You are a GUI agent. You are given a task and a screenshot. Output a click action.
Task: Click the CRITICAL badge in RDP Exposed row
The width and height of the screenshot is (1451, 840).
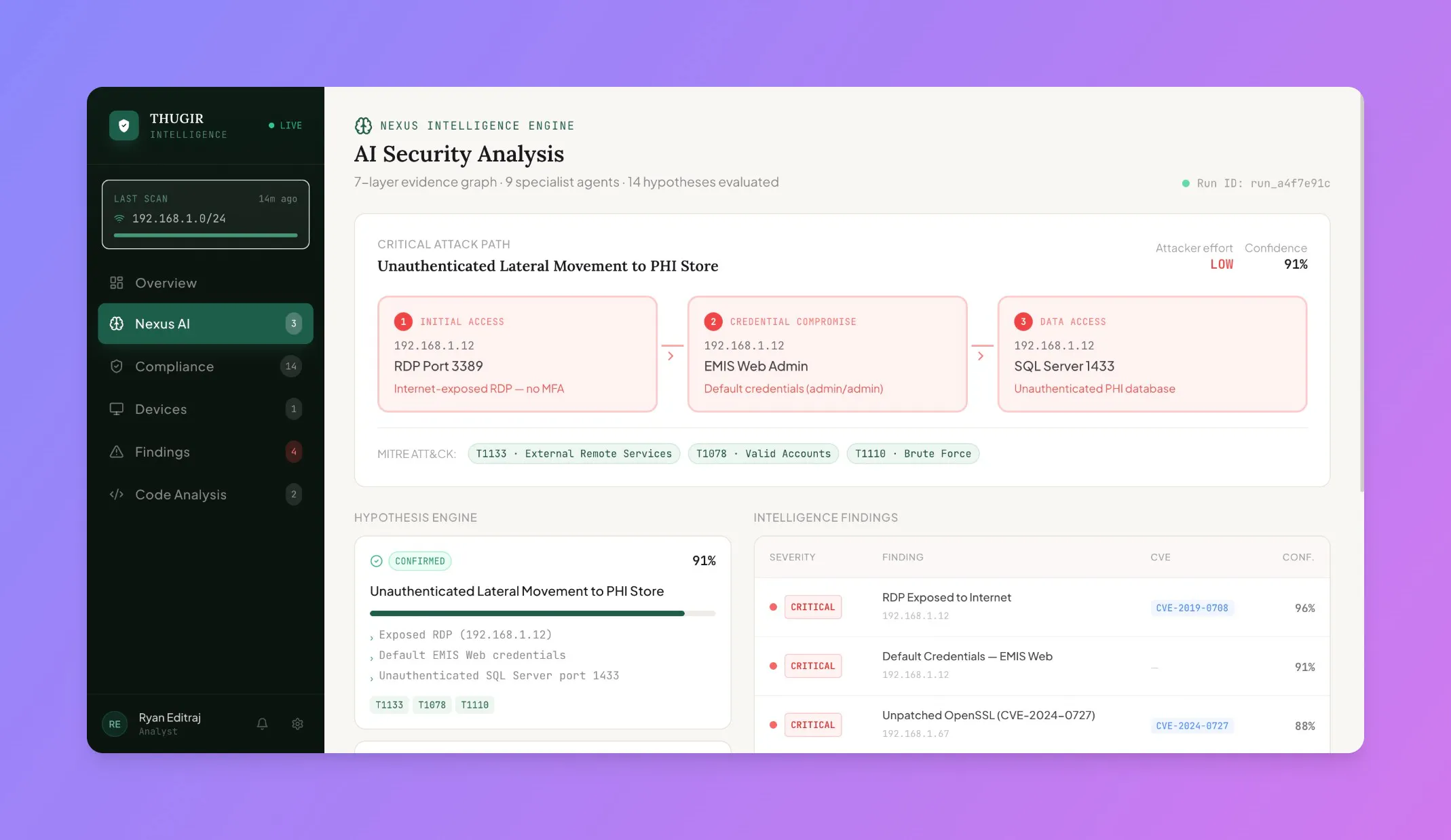pyautogui.click(x=812, y=607)
